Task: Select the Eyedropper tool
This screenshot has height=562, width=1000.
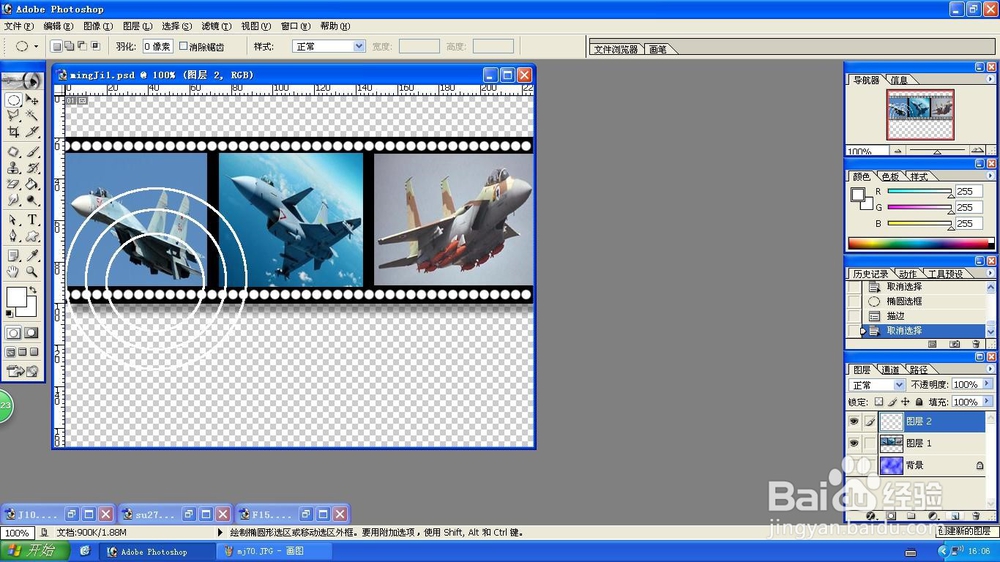Action: [x=32, y=256]
